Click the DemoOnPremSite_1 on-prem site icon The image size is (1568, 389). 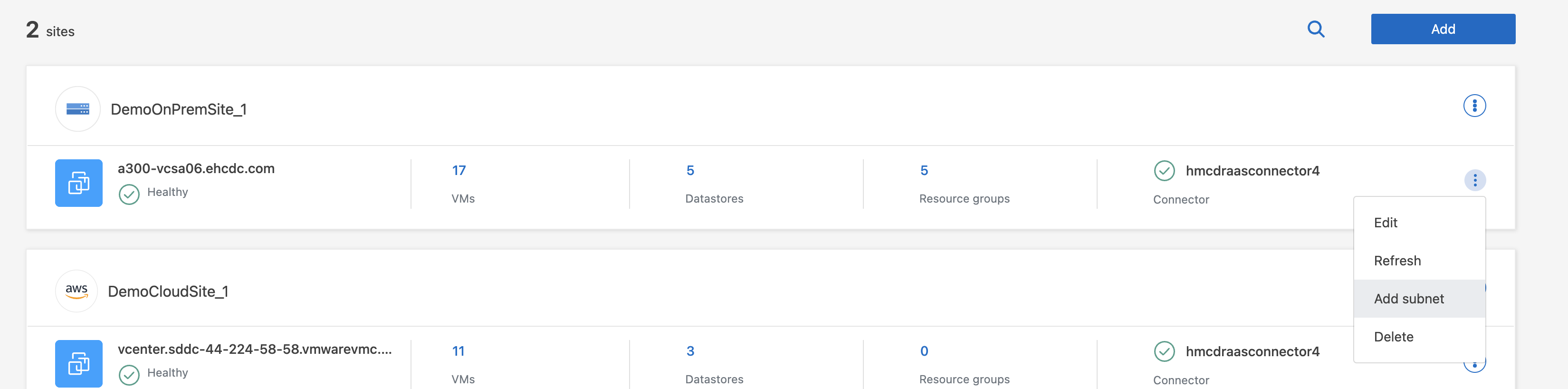click(78, 109)
